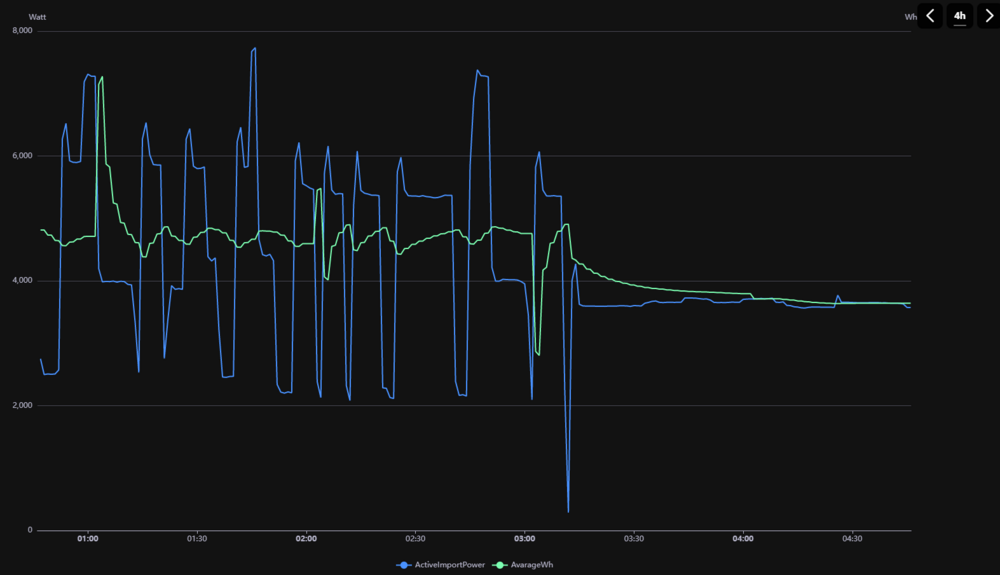The image size is (1000, 575).
Task: Click the 8,000 value on the Watt axis
Action: [22, 31]
